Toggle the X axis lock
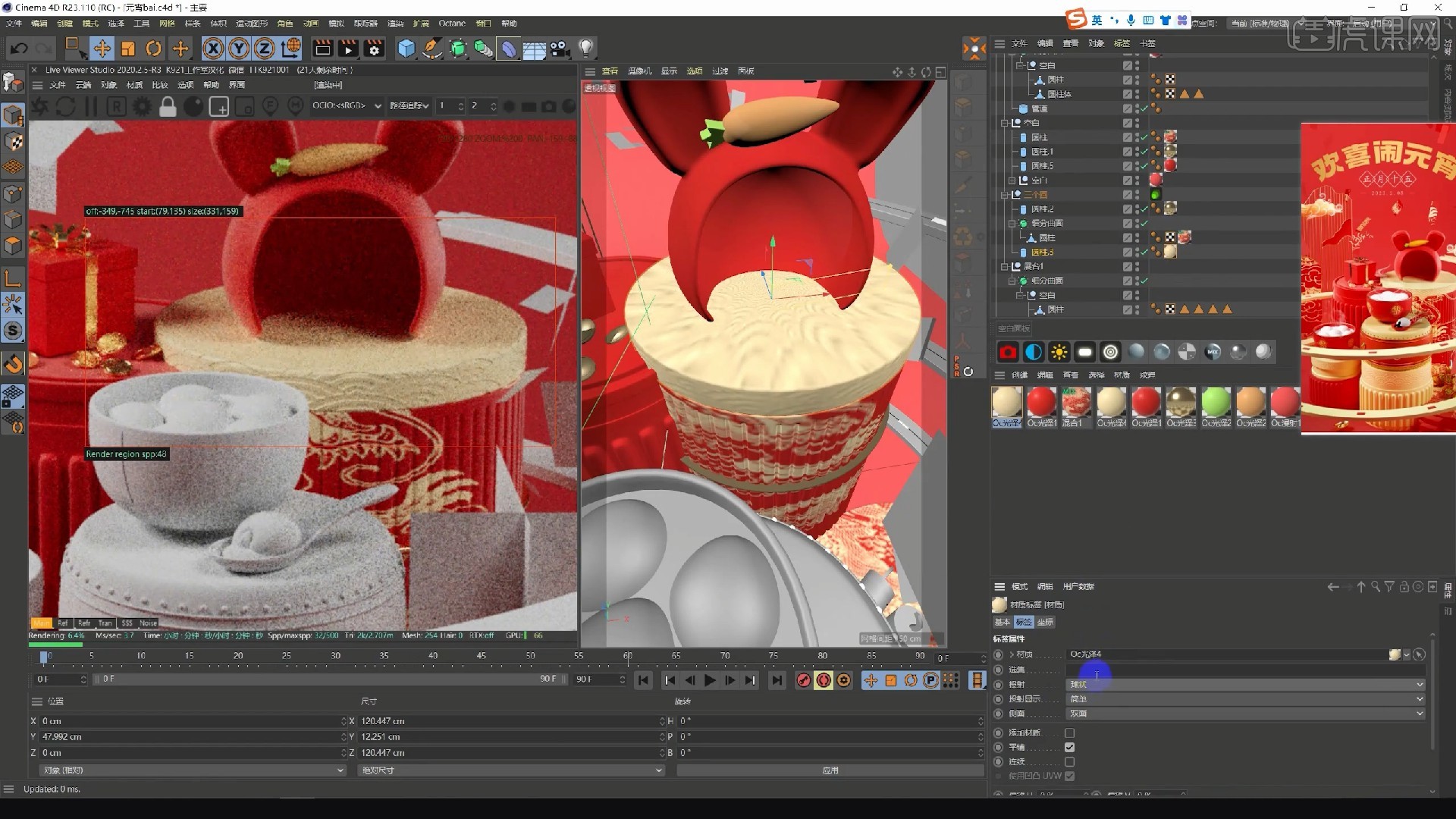Image resolution: width=1456 pixels, height=819 pixels. (214, 49)
